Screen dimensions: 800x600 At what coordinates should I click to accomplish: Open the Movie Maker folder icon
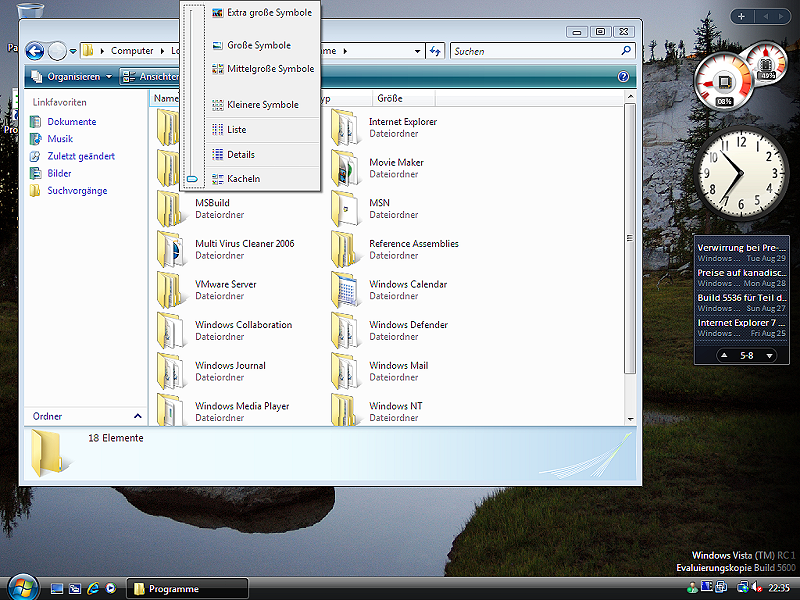344,168
